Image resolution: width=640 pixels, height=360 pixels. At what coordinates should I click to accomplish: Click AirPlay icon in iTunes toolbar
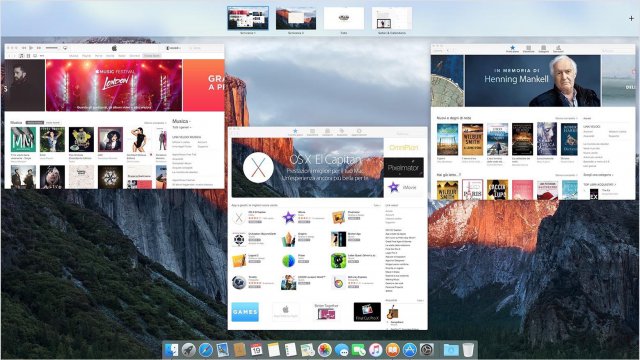click(x=65, y=48)
